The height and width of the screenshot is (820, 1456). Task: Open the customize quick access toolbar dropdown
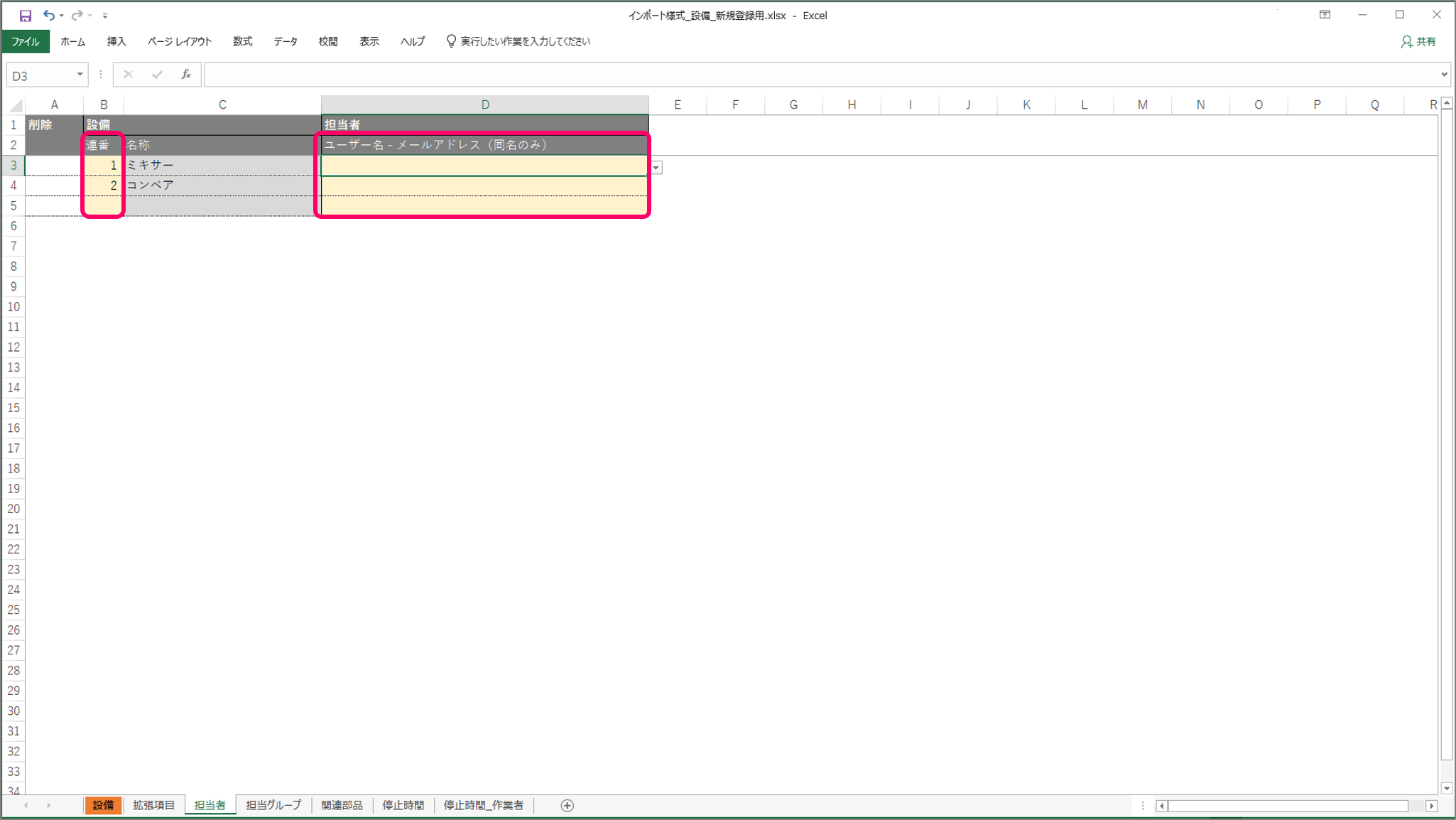105,16
